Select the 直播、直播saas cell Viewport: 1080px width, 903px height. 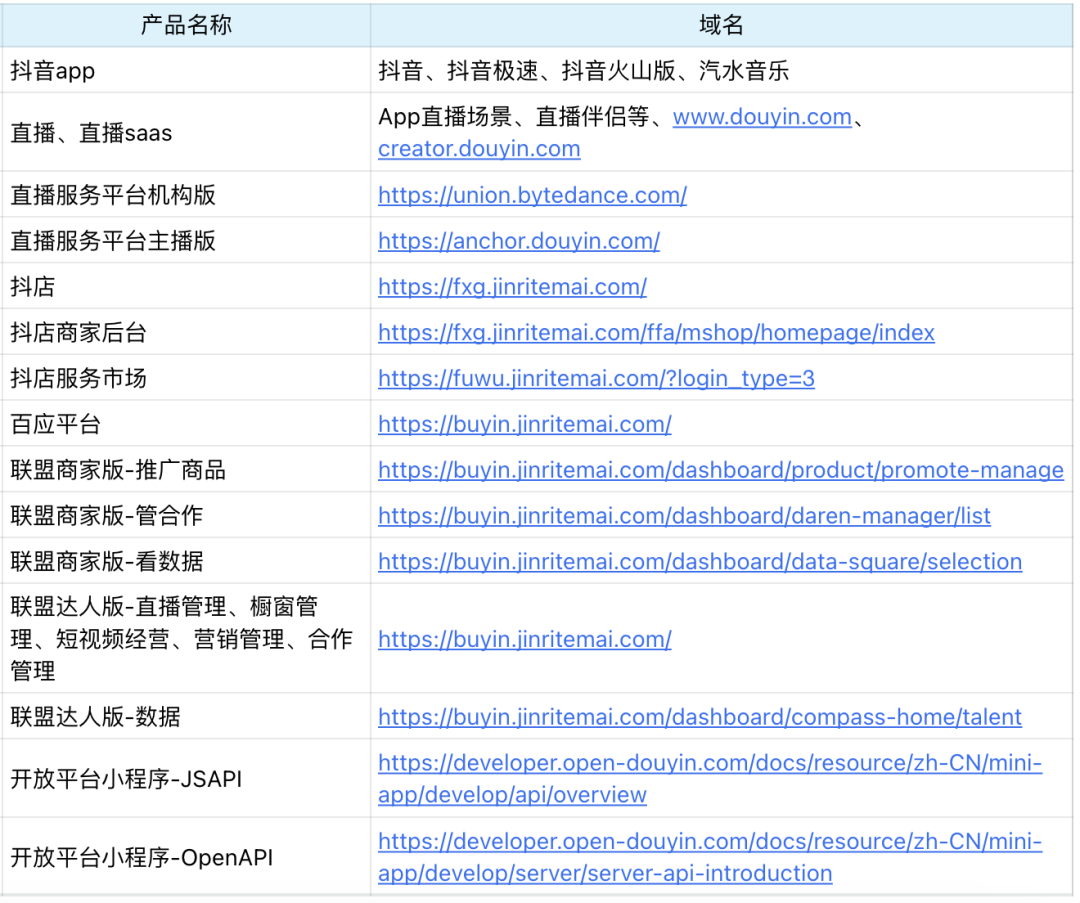click(x=186, y=132)
